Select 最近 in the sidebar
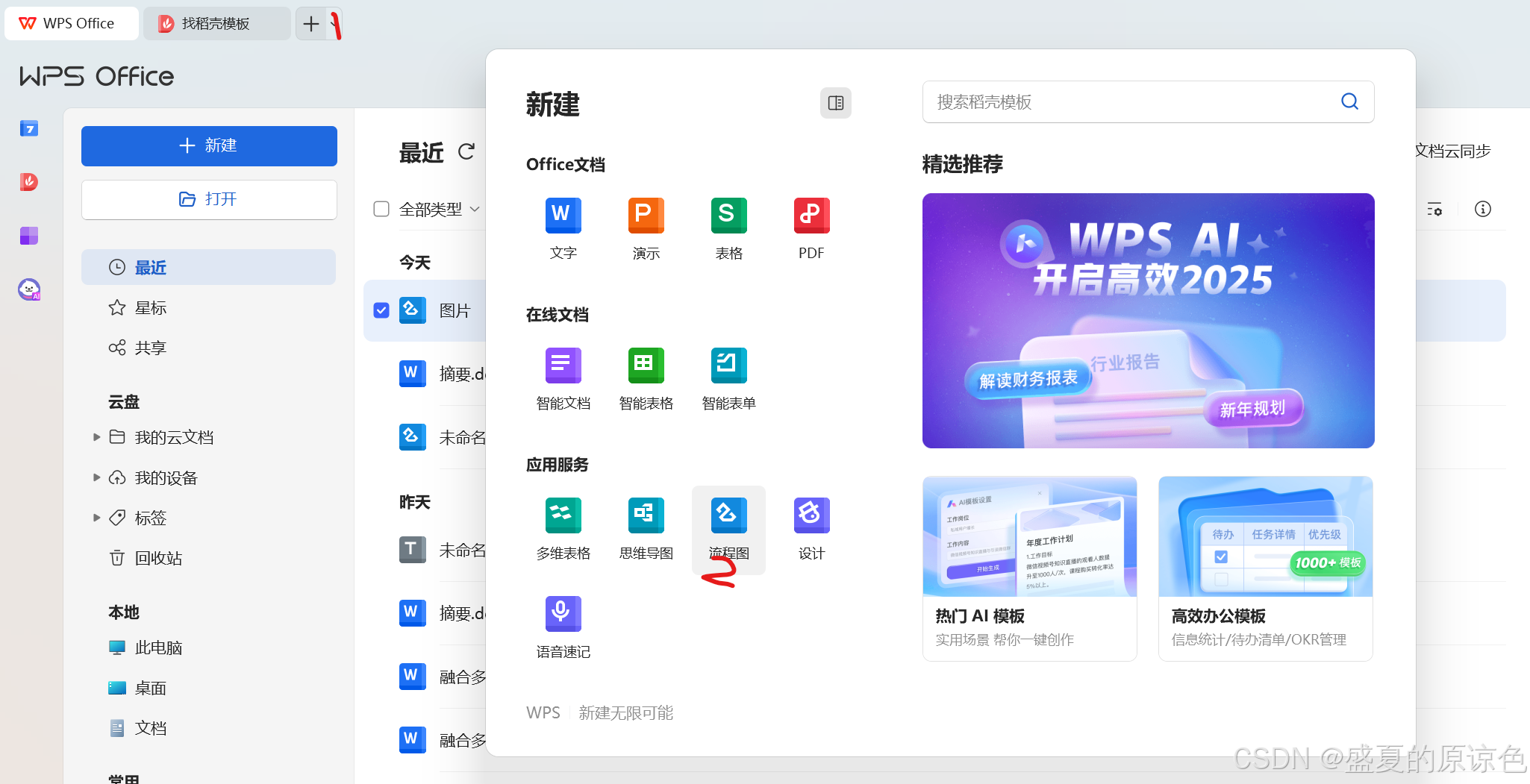Image resolution: width=1530 pixels, height=784 pixels. coord(208,267)
